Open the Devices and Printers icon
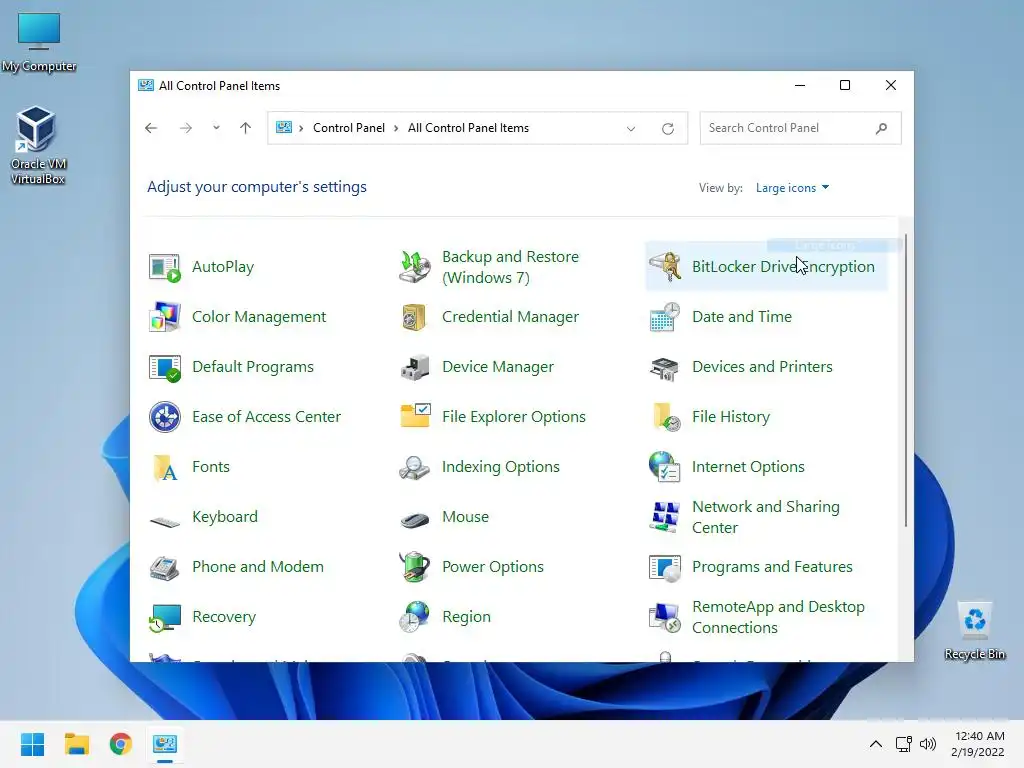The width and height of the screenshot is (1024, 768). (x=665, y=368)
